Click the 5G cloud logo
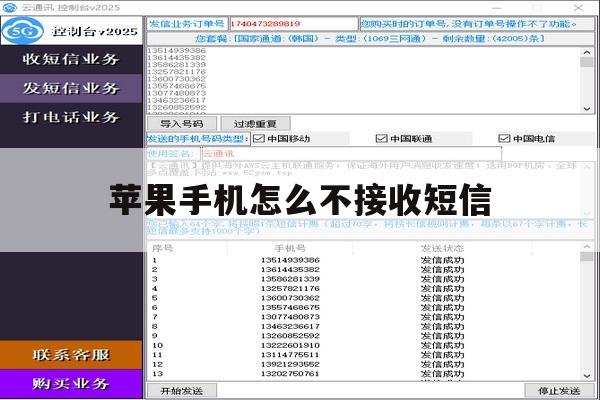 (x=23, y=31)
